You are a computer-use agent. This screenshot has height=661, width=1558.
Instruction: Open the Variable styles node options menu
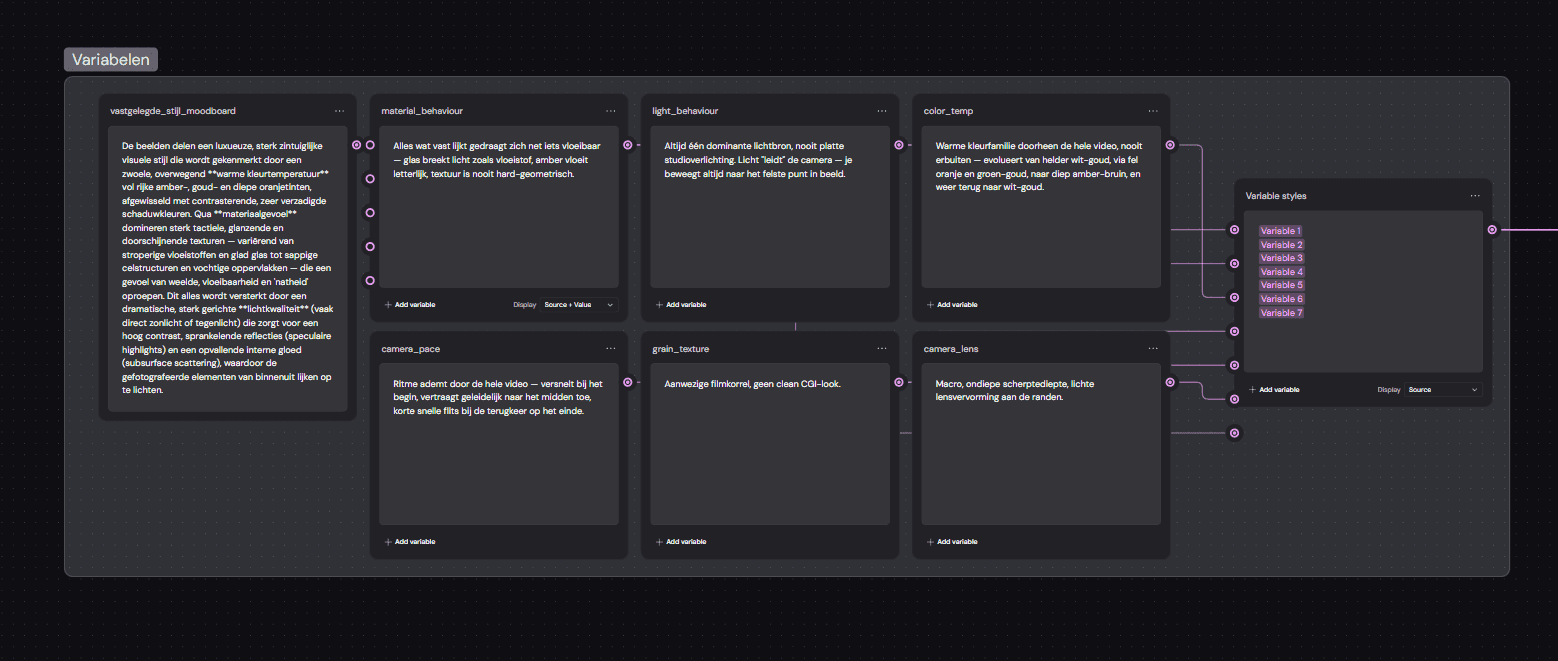pyautogui.click(x=1475, y=196)
